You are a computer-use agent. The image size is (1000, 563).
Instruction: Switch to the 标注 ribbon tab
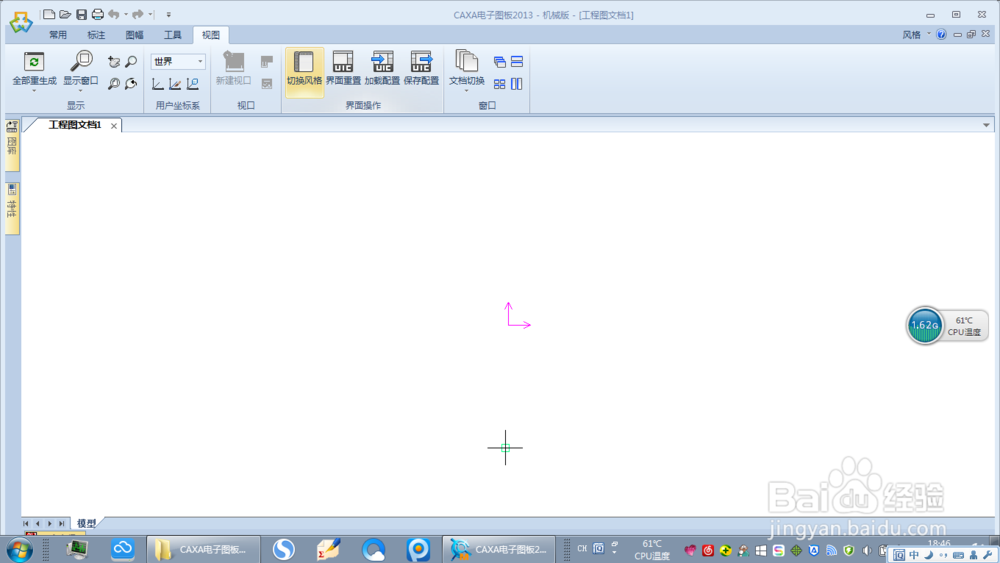(96, 35)
